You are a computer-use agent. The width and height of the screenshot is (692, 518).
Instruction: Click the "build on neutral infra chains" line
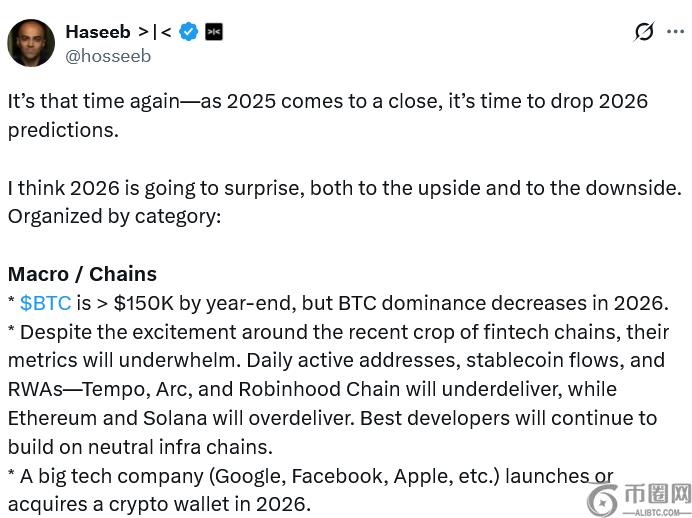(139, 447)
